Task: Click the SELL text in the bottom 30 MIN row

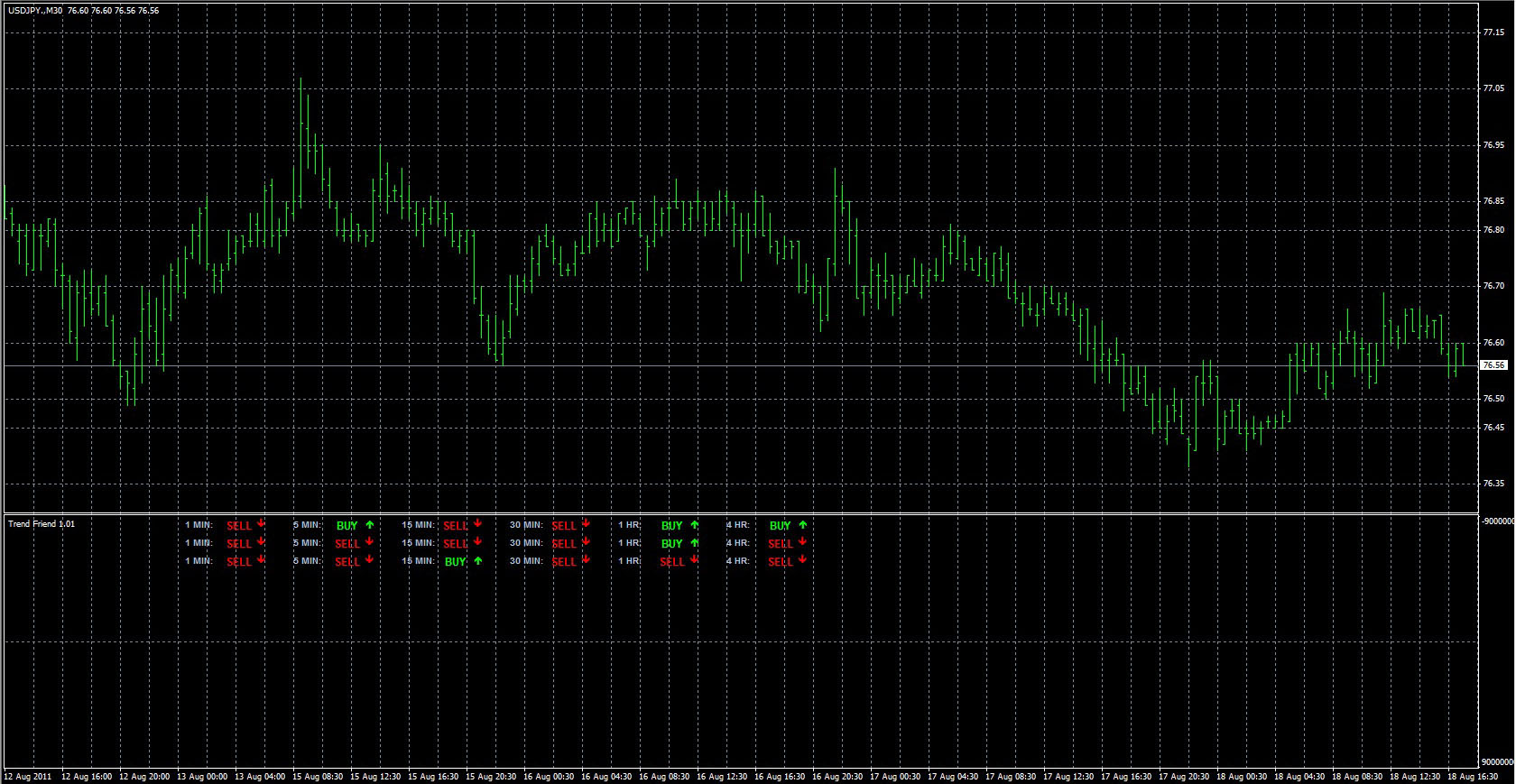Action: pyautogui.click(x=564, y=561)
